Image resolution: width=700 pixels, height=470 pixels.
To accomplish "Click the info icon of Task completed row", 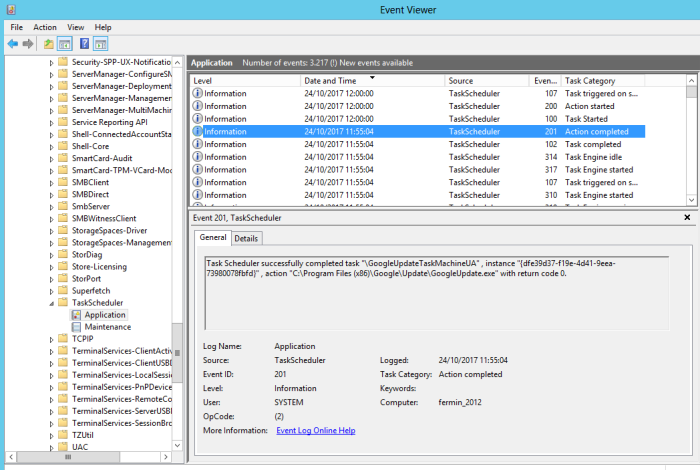I will coord(197,144).
